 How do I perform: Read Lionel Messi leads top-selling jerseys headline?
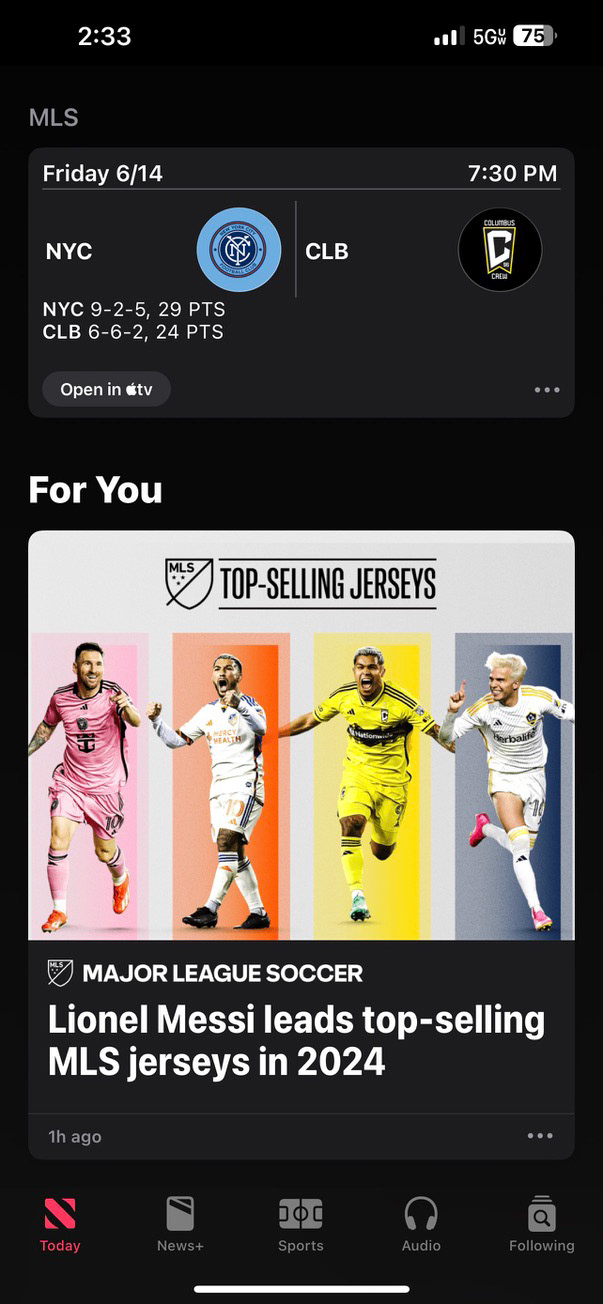(296, 1041)
